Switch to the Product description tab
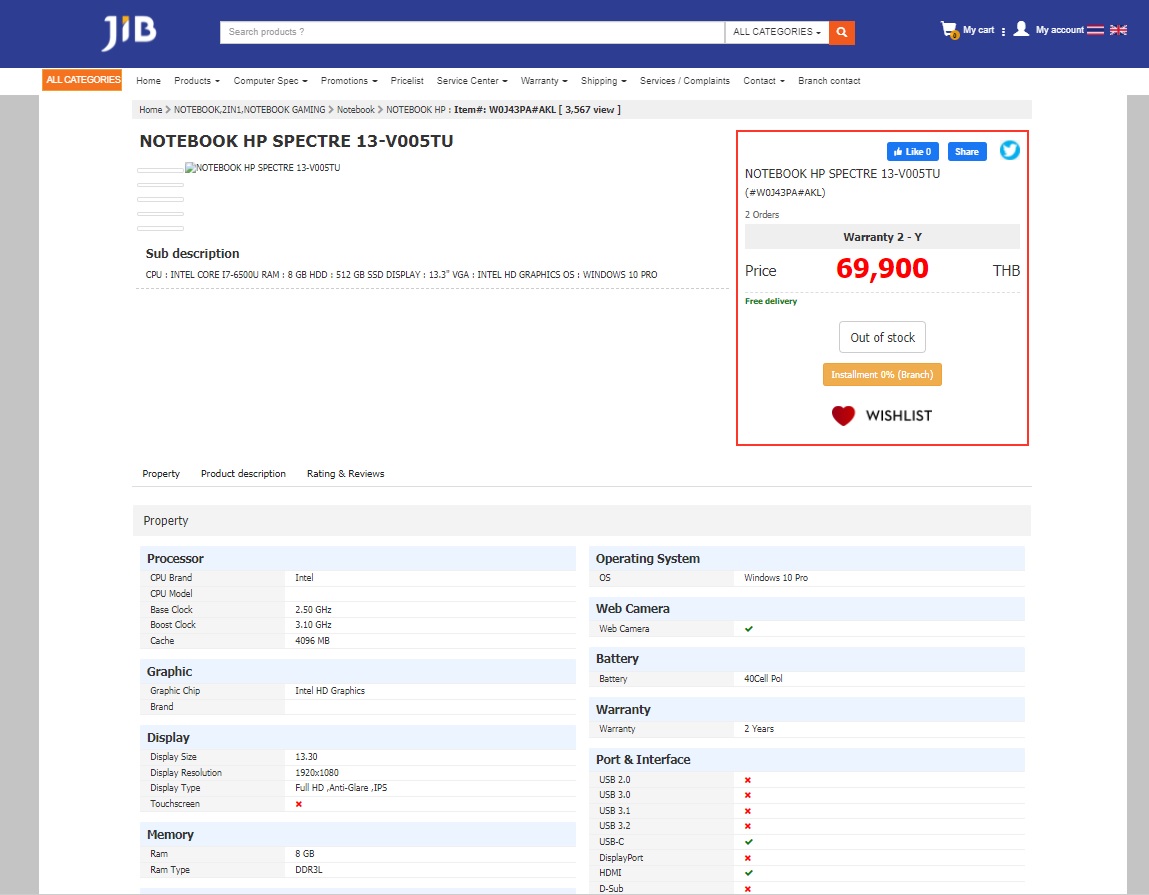 coord(243,474)
